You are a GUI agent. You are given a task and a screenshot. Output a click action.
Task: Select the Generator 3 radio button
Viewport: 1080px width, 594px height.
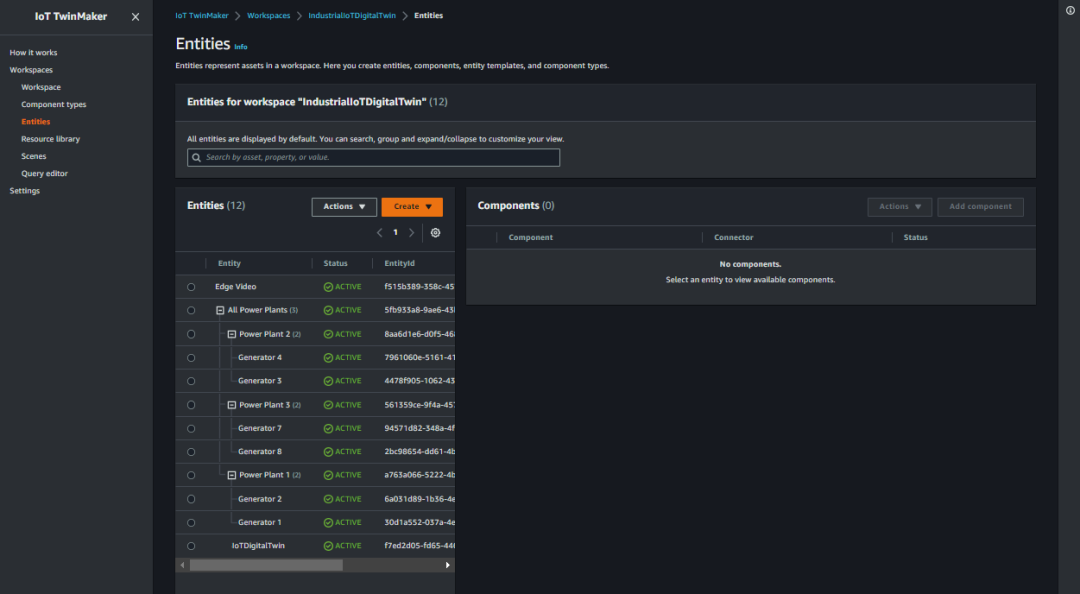191,381
